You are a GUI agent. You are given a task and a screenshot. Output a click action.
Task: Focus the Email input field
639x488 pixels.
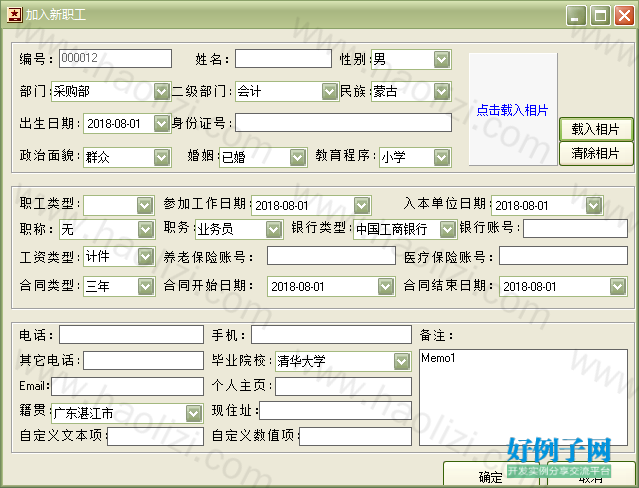click(128, 386)
